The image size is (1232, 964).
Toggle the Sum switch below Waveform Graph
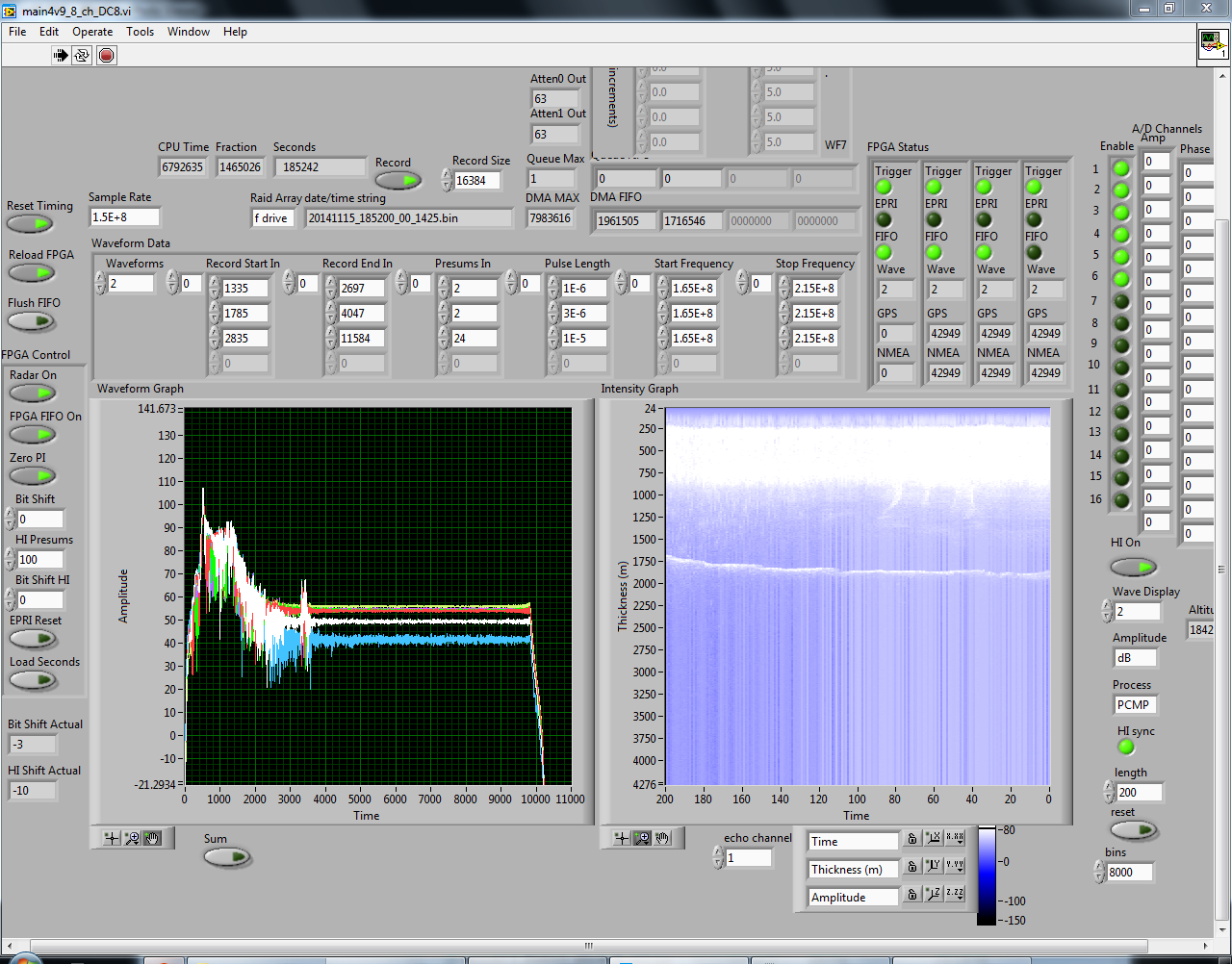[x=227, y=856]
